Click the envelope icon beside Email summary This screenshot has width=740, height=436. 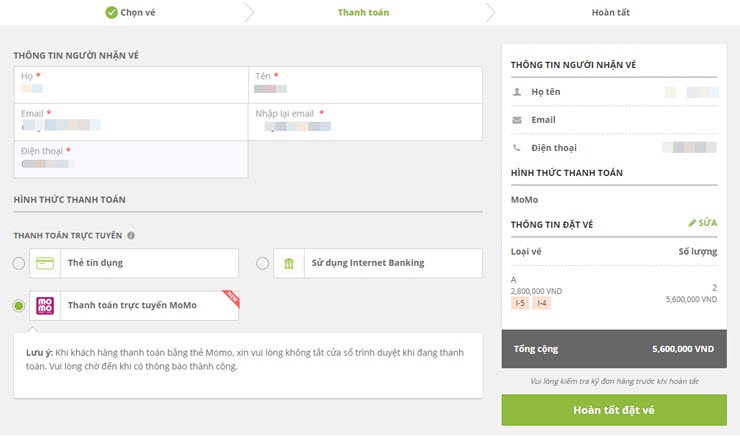[517, 120]
